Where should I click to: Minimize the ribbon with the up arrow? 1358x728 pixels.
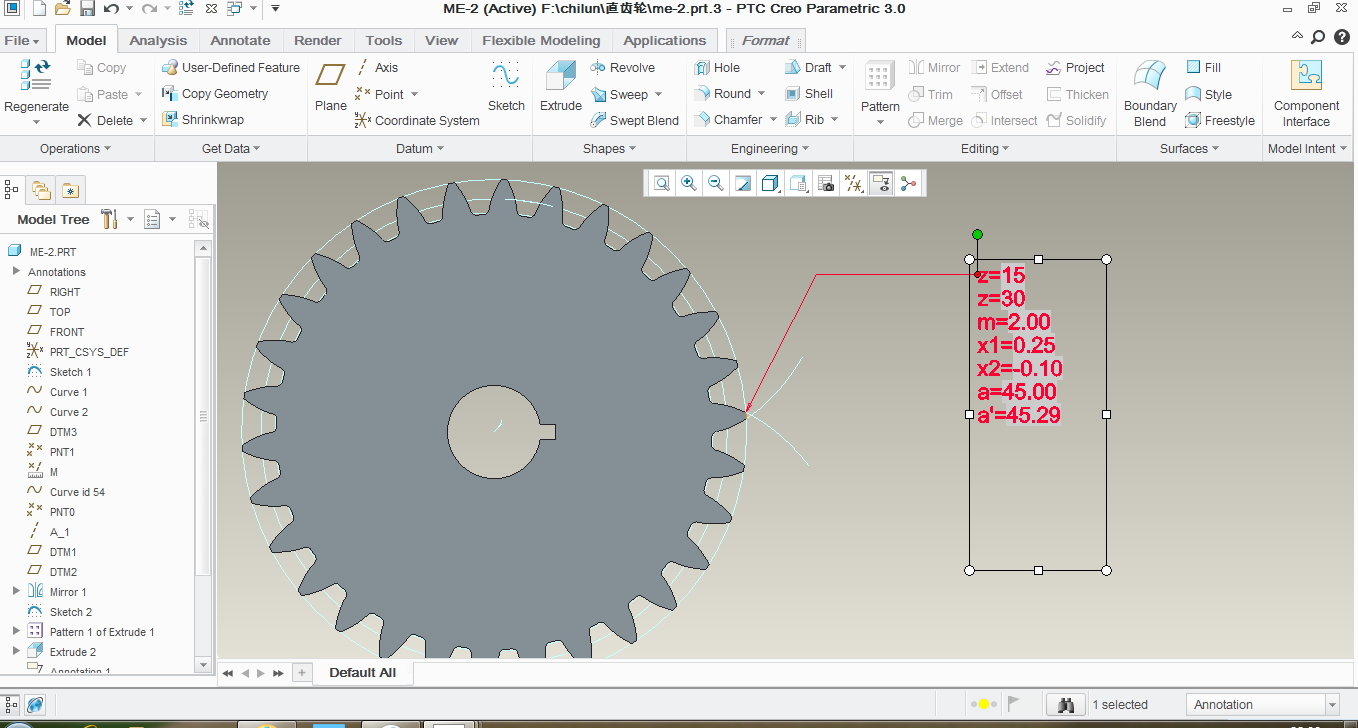coord(1297,37)
